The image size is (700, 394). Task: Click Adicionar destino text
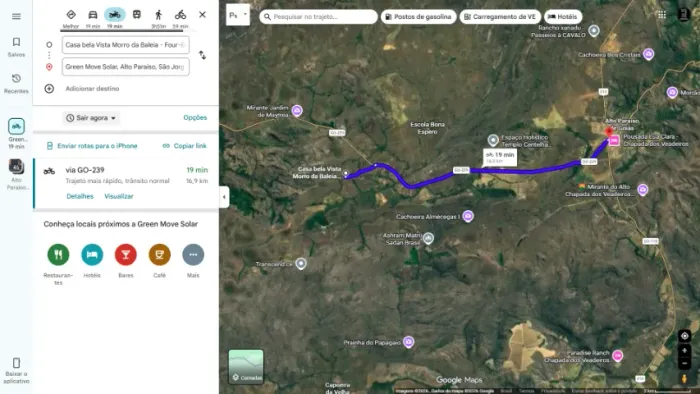pos(92,88)
